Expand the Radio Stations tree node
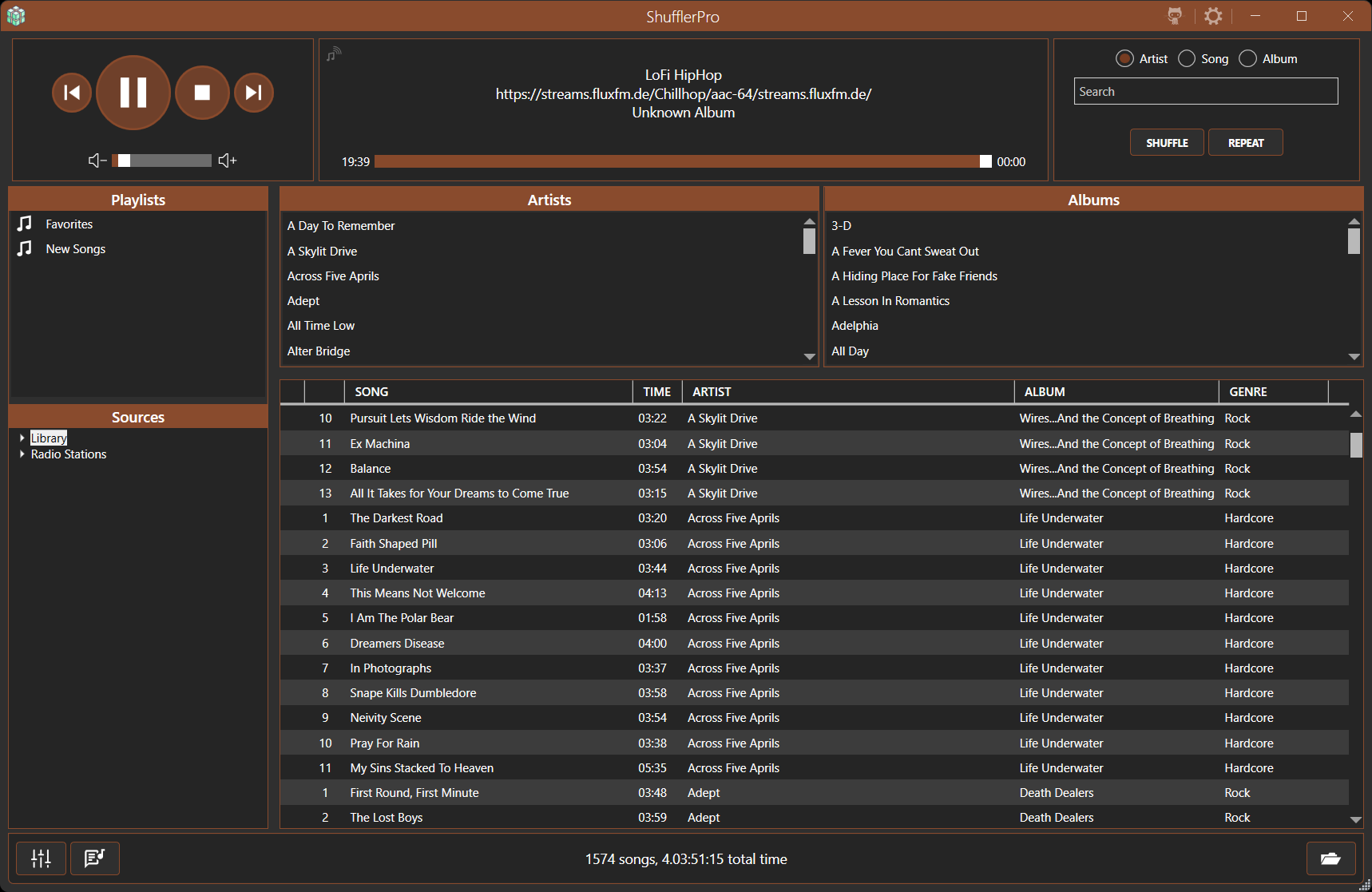This screenshot has height=892, width=1372. (x=22, y=454)
